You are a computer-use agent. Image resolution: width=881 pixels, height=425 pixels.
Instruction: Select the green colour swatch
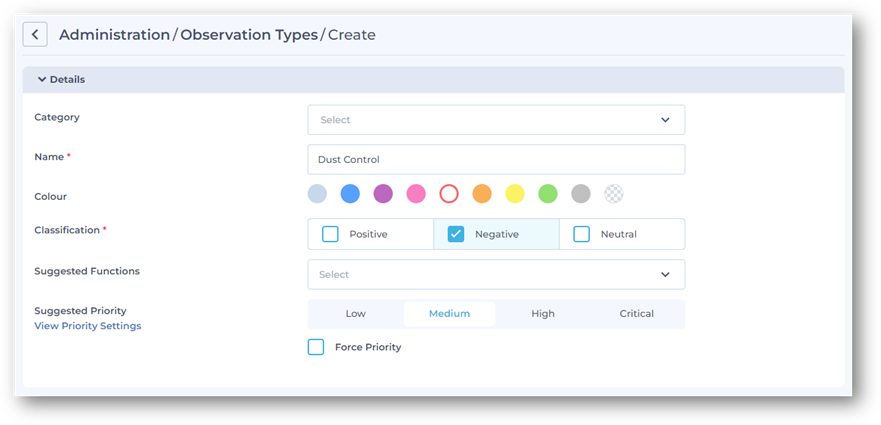(548, 194)
